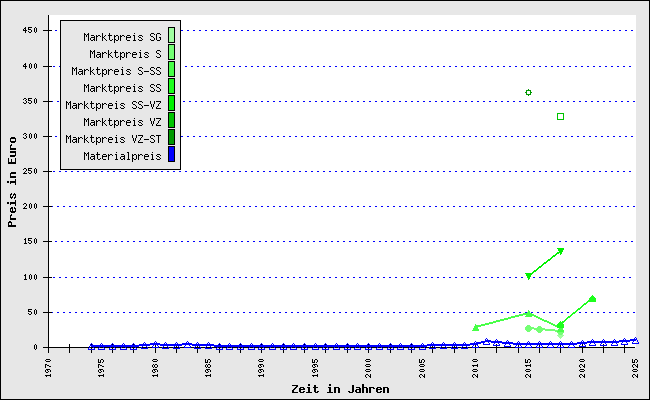Click the x-axis year label 2005
Screen dimensions: 650x400
coord(422,368)
